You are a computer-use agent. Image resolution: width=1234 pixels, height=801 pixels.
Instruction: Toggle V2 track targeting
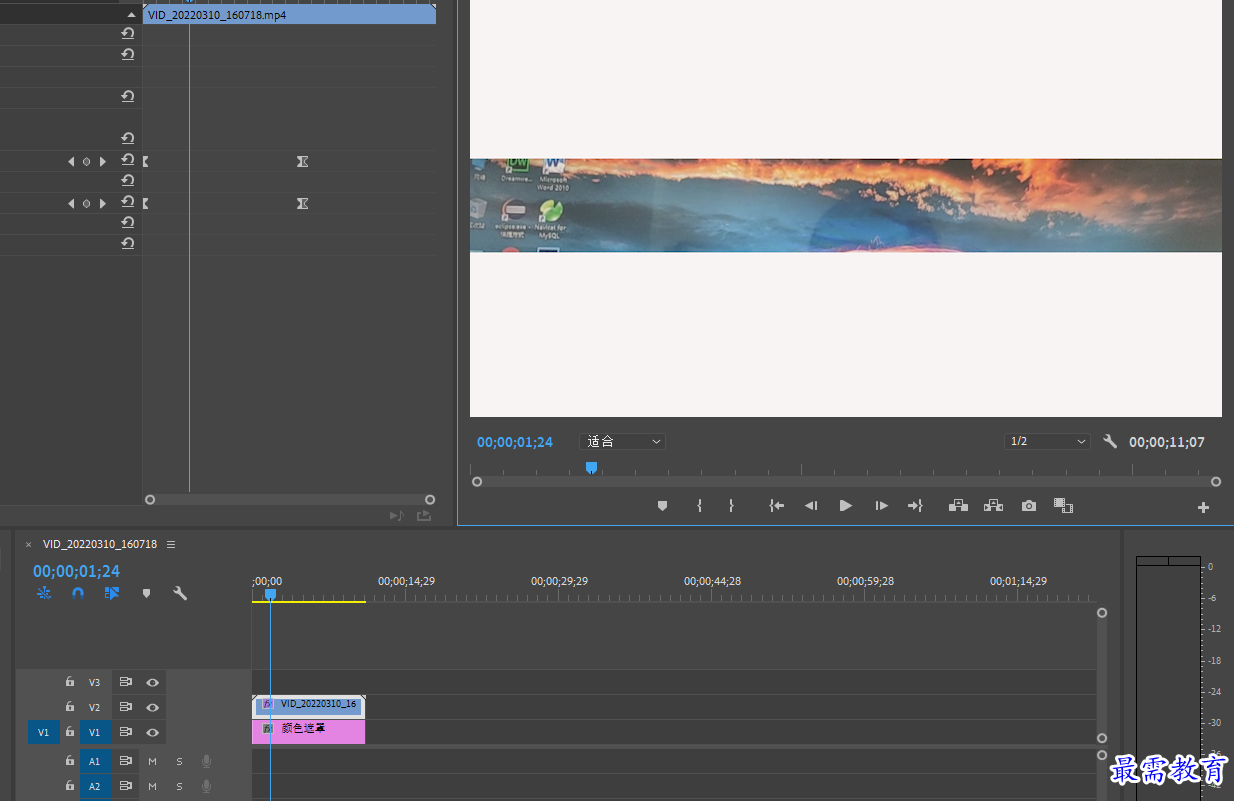tap(95, 707)
